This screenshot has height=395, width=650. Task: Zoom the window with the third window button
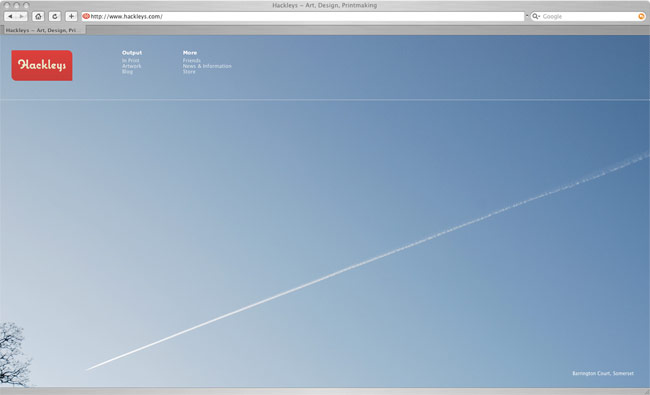(26, 5)
